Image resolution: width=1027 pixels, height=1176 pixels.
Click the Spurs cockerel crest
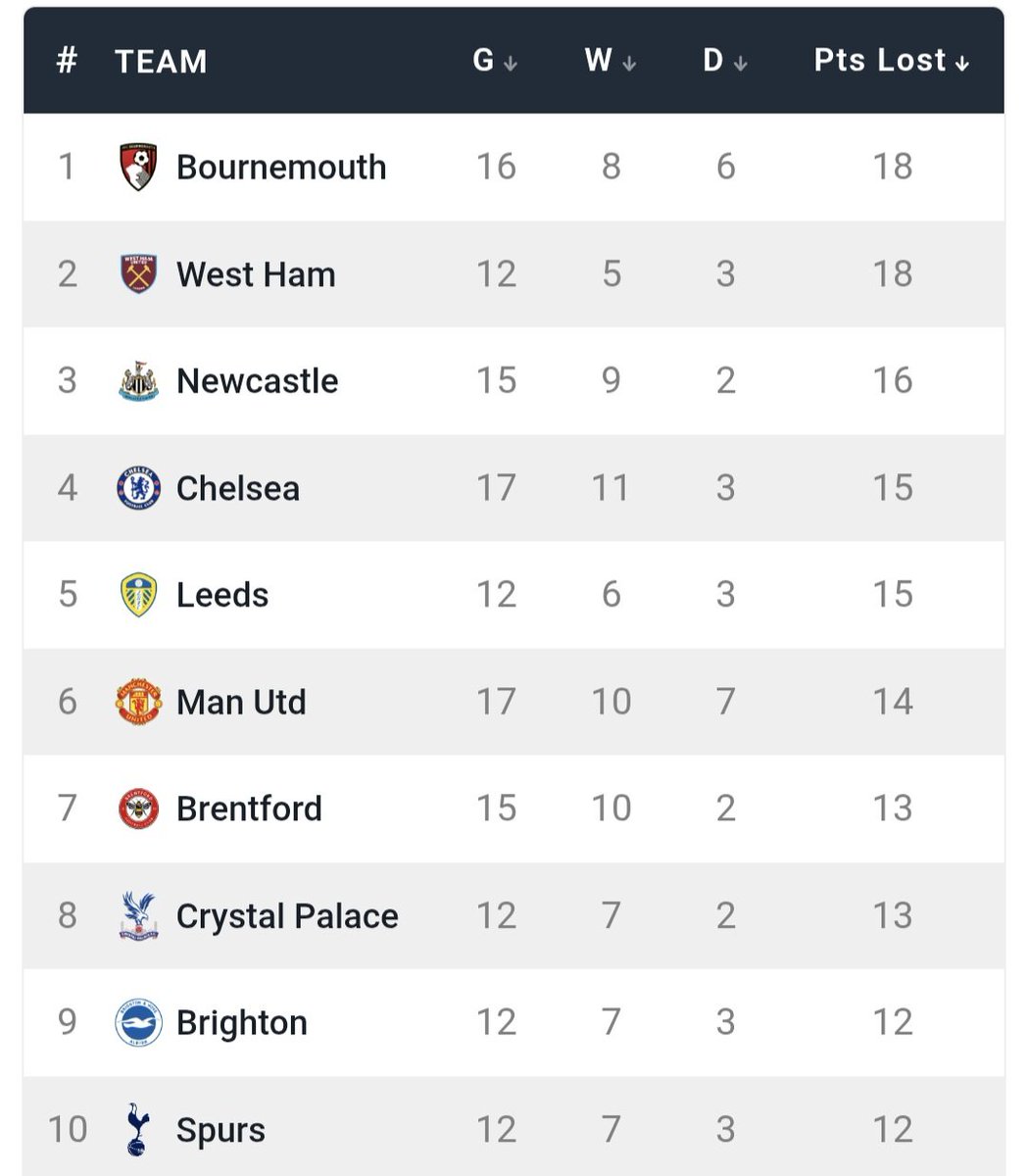138,1130
